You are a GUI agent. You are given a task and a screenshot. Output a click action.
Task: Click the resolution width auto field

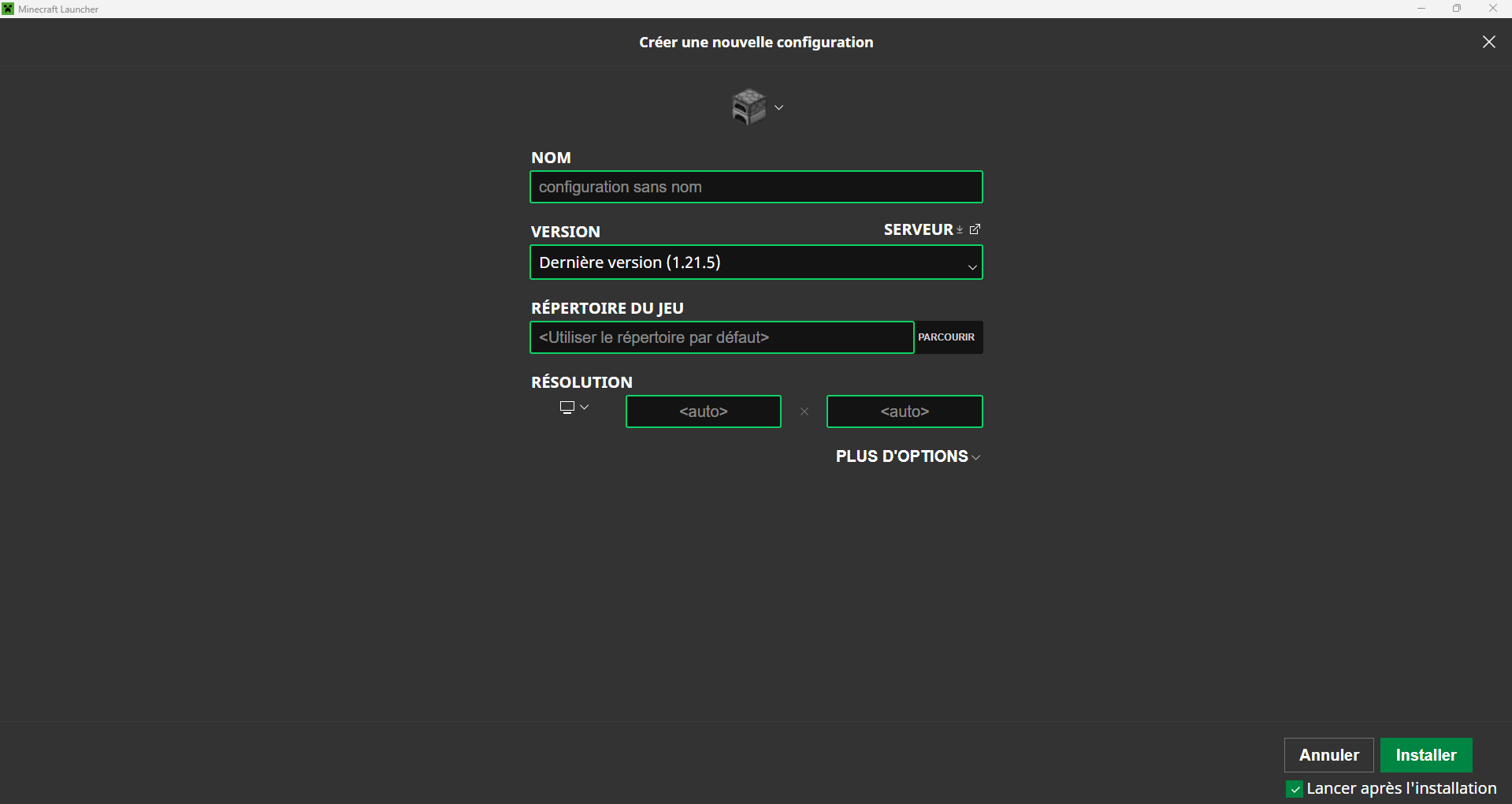[x=704, y=411]
